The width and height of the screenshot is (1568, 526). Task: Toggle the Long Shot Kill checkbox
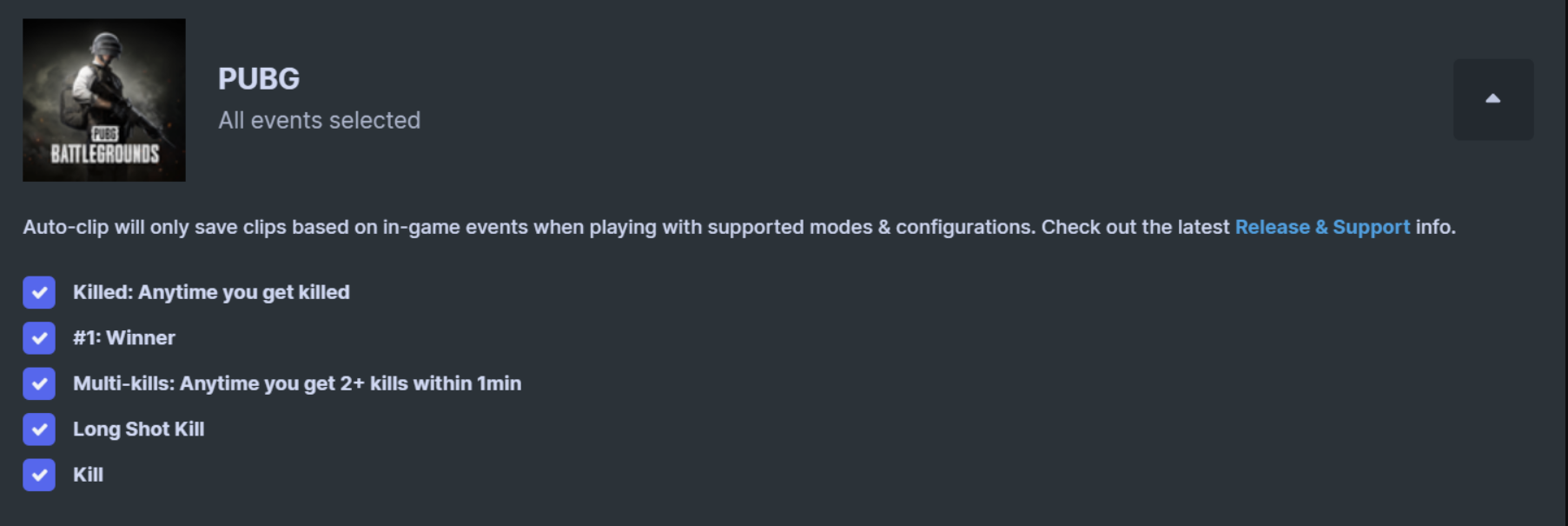[39, 429]
